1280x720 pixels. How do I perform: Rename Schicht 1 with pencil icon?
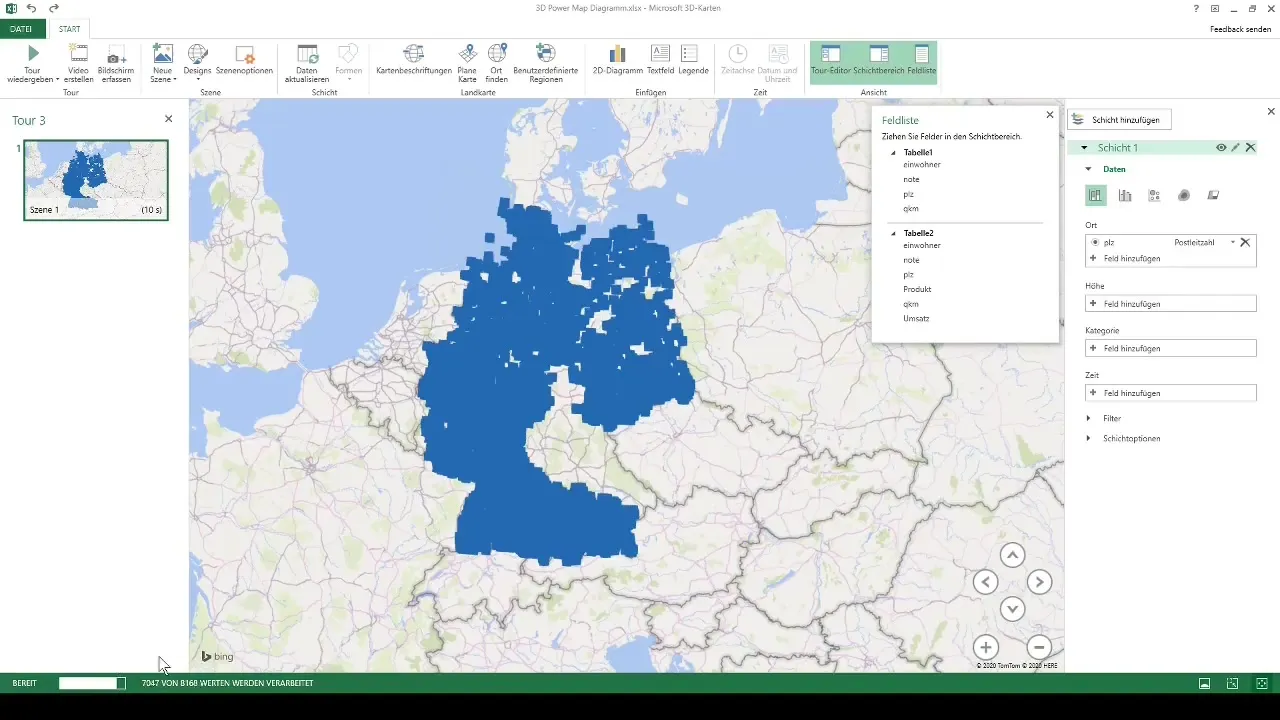coord(1235,147)
